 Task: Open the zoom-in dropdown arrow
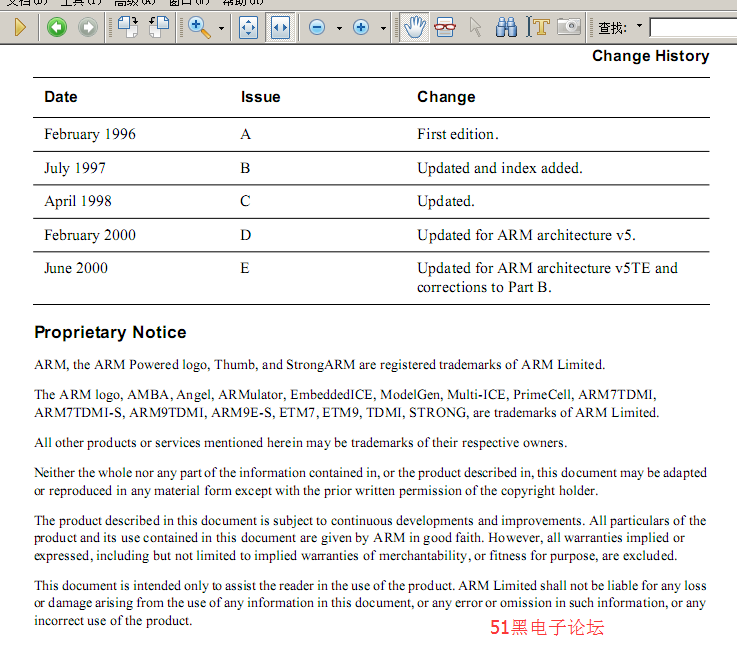point(384,28)
